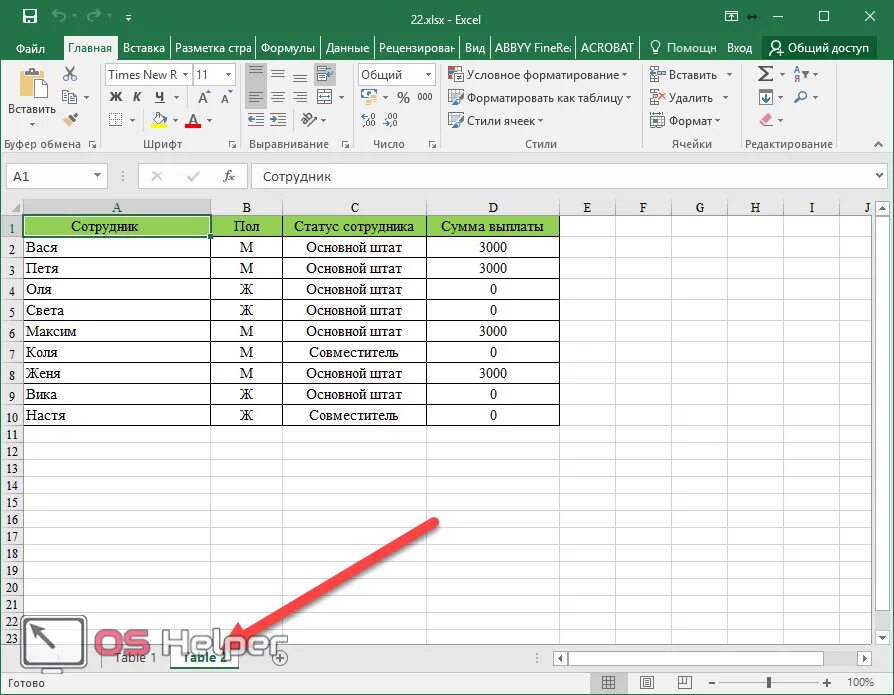Open Условное форматирование dropdown
The height and width of the screenshot is (695, 894).
click(x=537, y=75)
